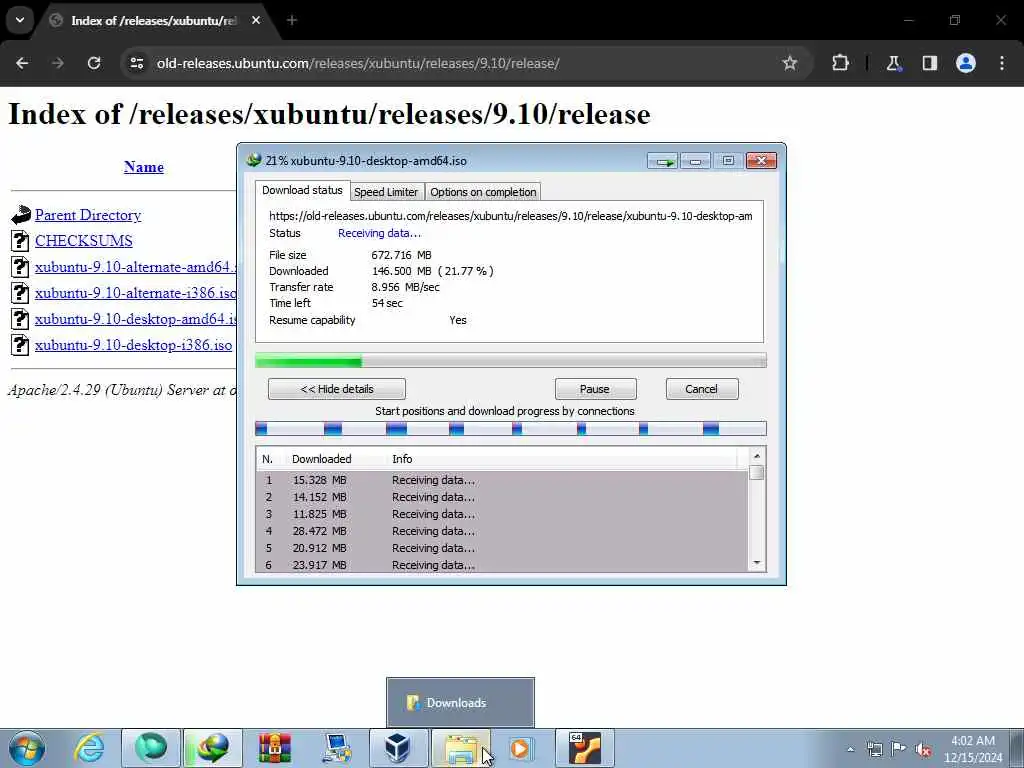Show hidden tray icons arrow
Screen dimensions: 1024x768
tap(850, 750)
